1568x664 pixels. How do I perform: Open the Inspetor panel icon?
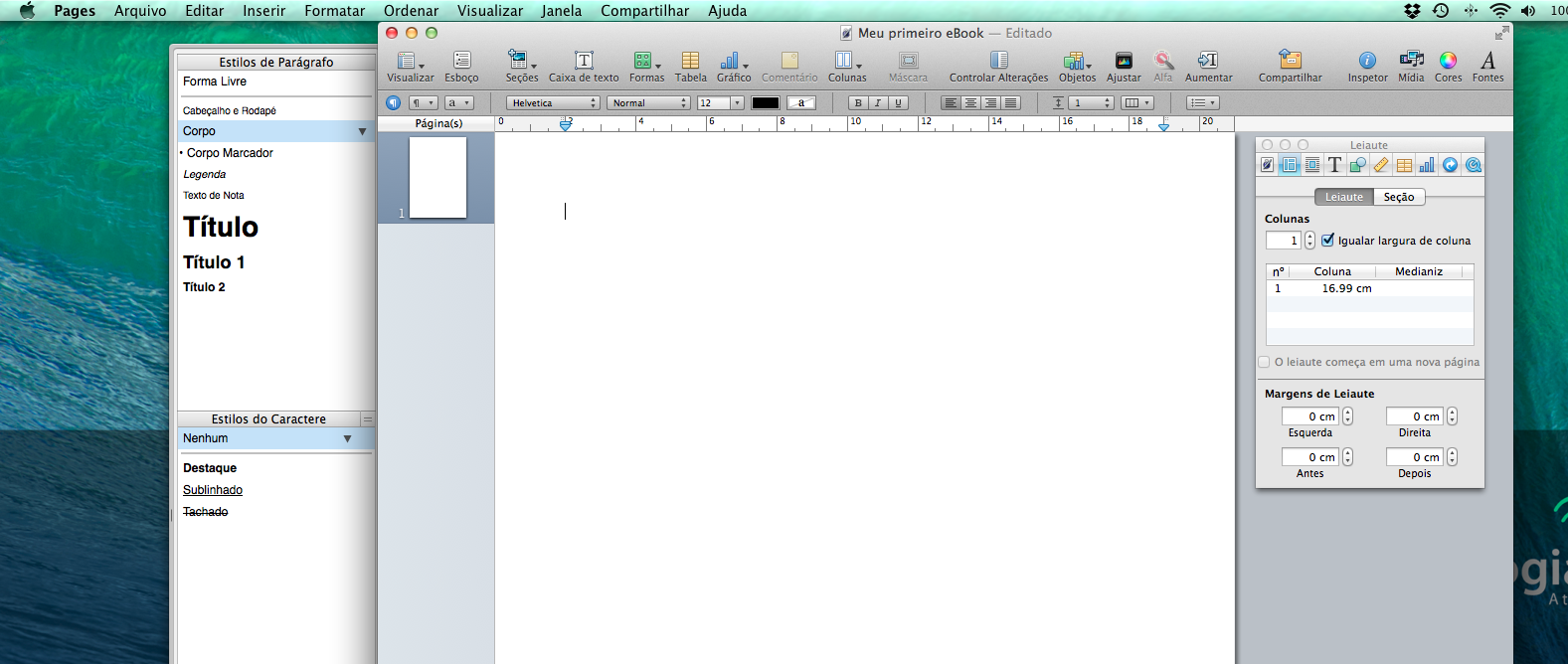coord(1367,61)
